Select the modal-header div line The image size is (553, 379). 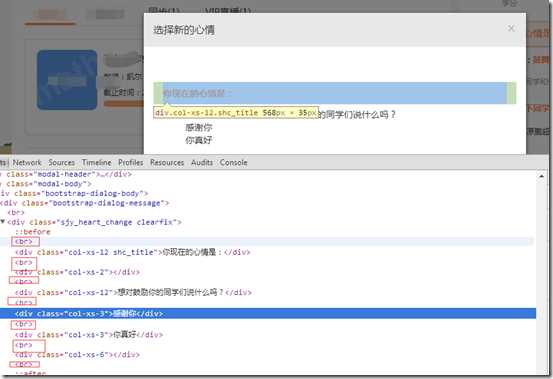(x=66, y=174)
